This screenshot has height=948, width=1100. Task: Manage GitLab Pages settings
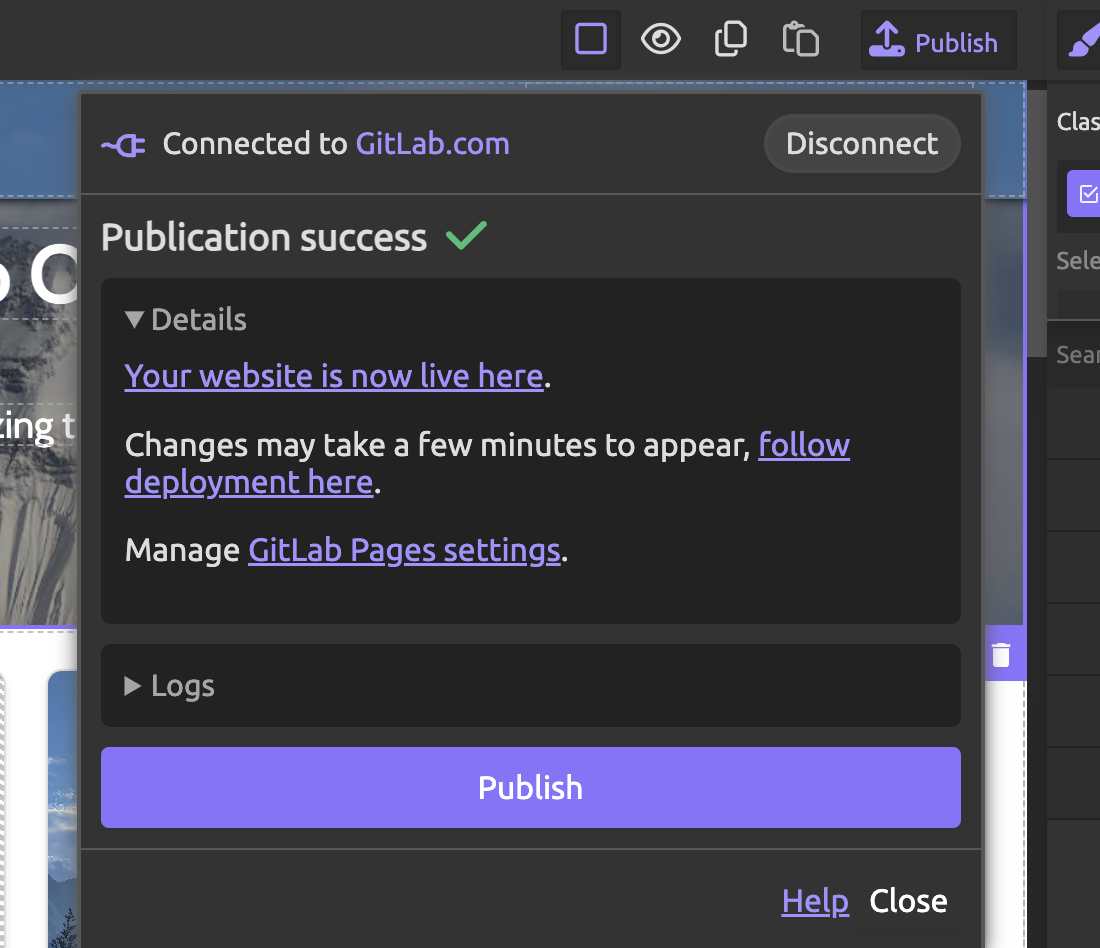pos(404,550)
